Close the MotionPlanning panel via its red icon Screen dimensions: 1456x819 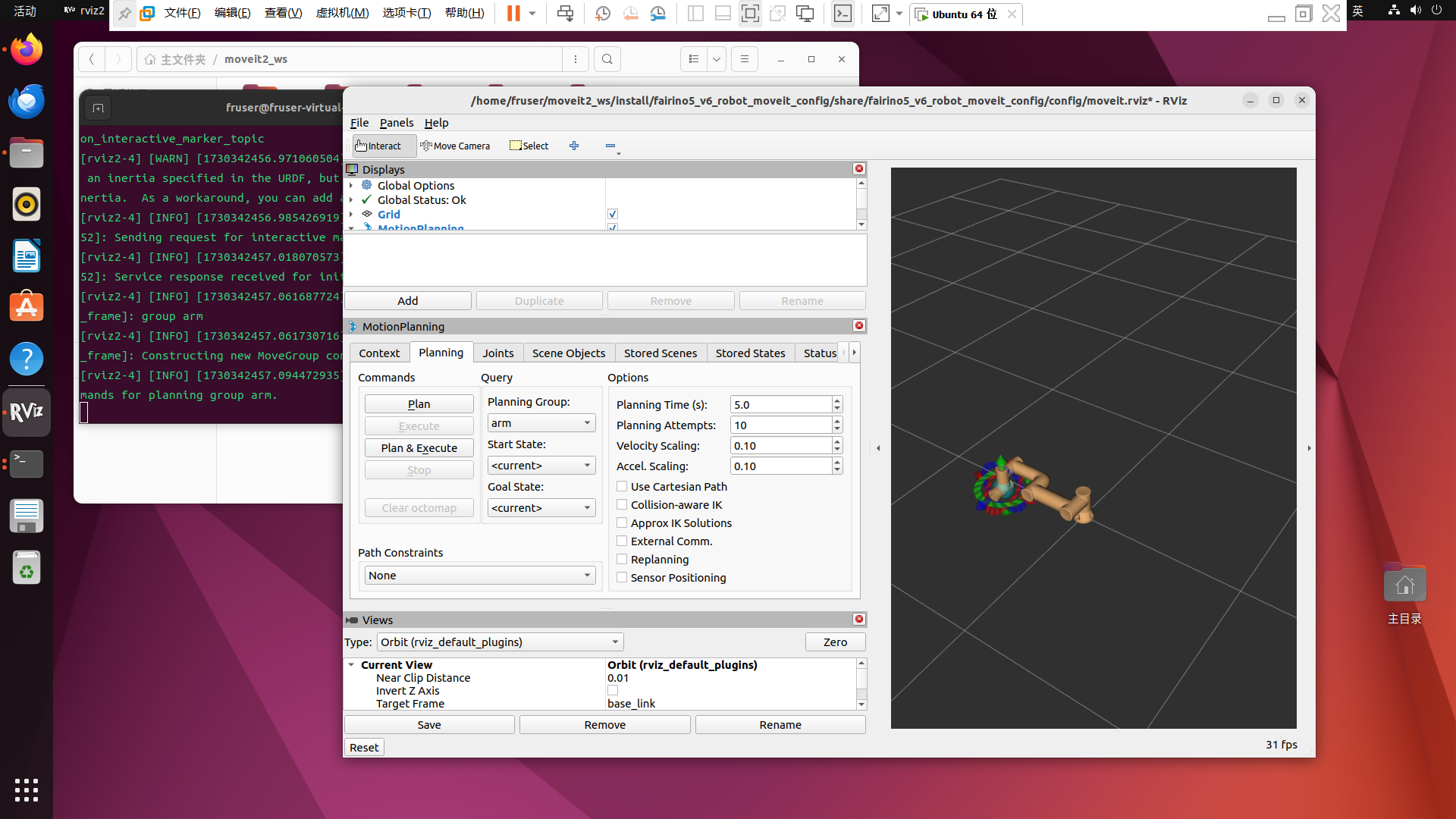pos(859,326)
